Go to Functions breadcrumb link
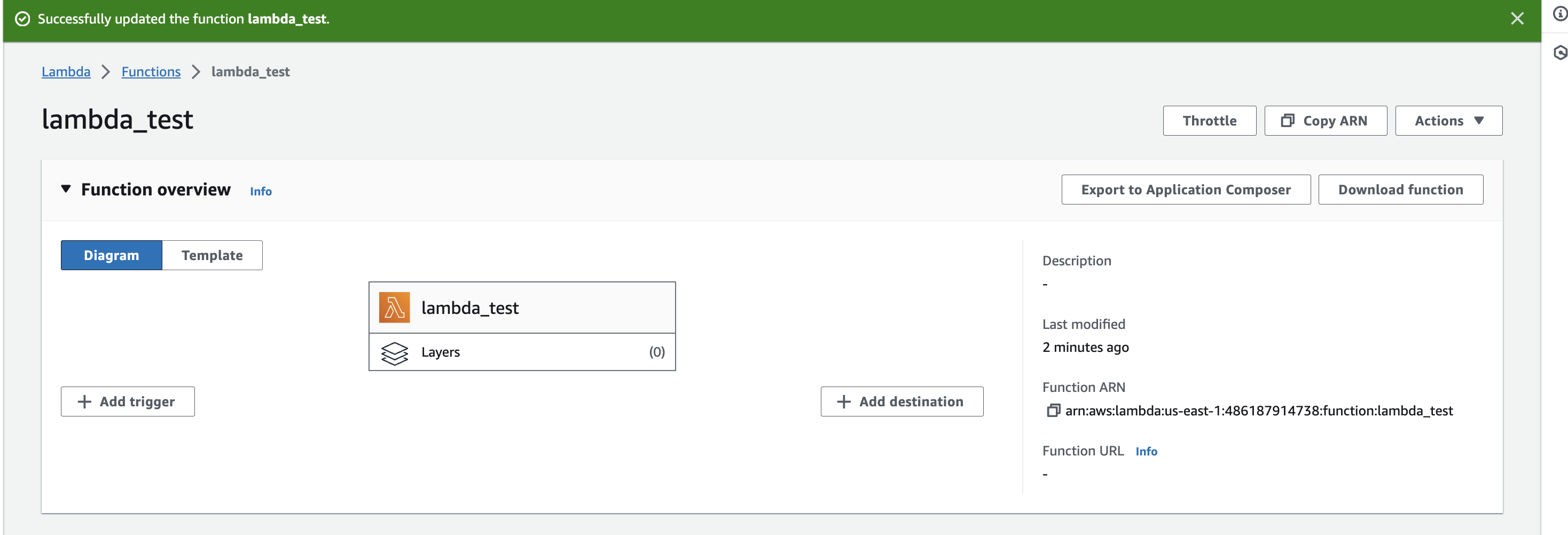1568x535 pixels. pyautogui.click(x=151, y=72)
